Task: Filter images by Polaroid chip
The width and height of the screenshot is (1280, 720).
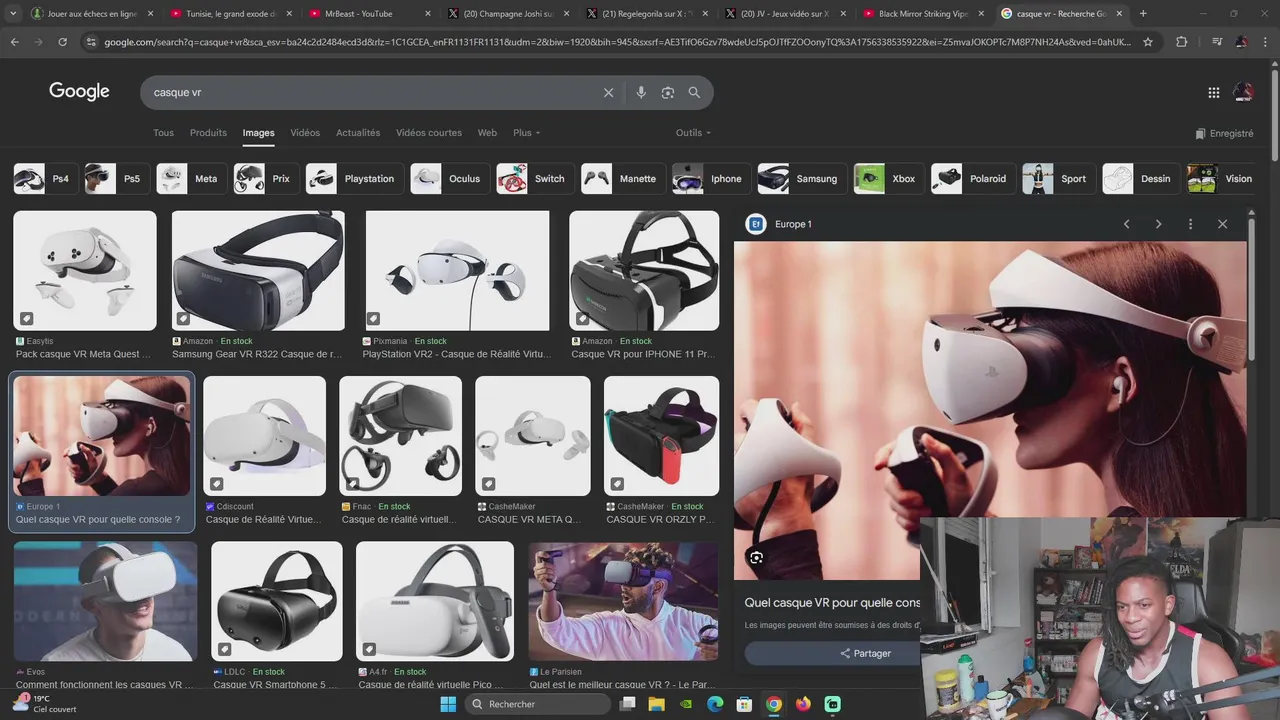Action: click(x=973, y=179)
